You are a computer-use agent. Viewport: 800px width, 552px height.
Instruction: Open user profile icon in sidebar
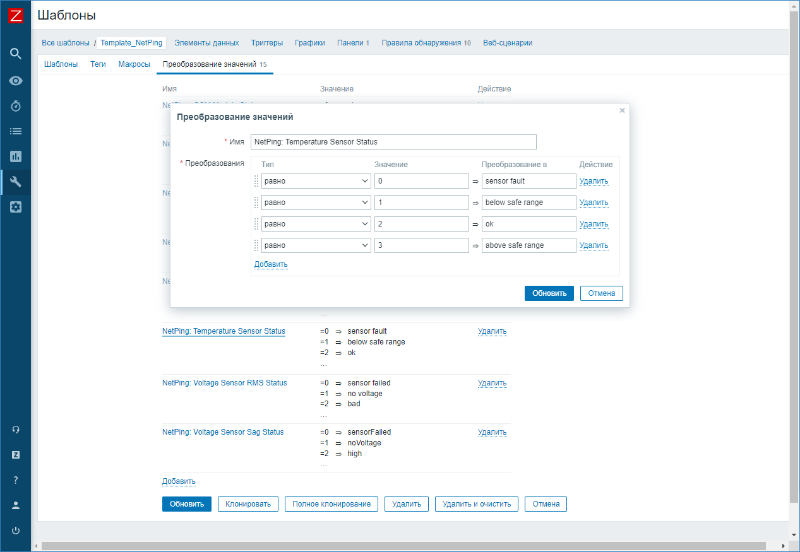point(15,505)
